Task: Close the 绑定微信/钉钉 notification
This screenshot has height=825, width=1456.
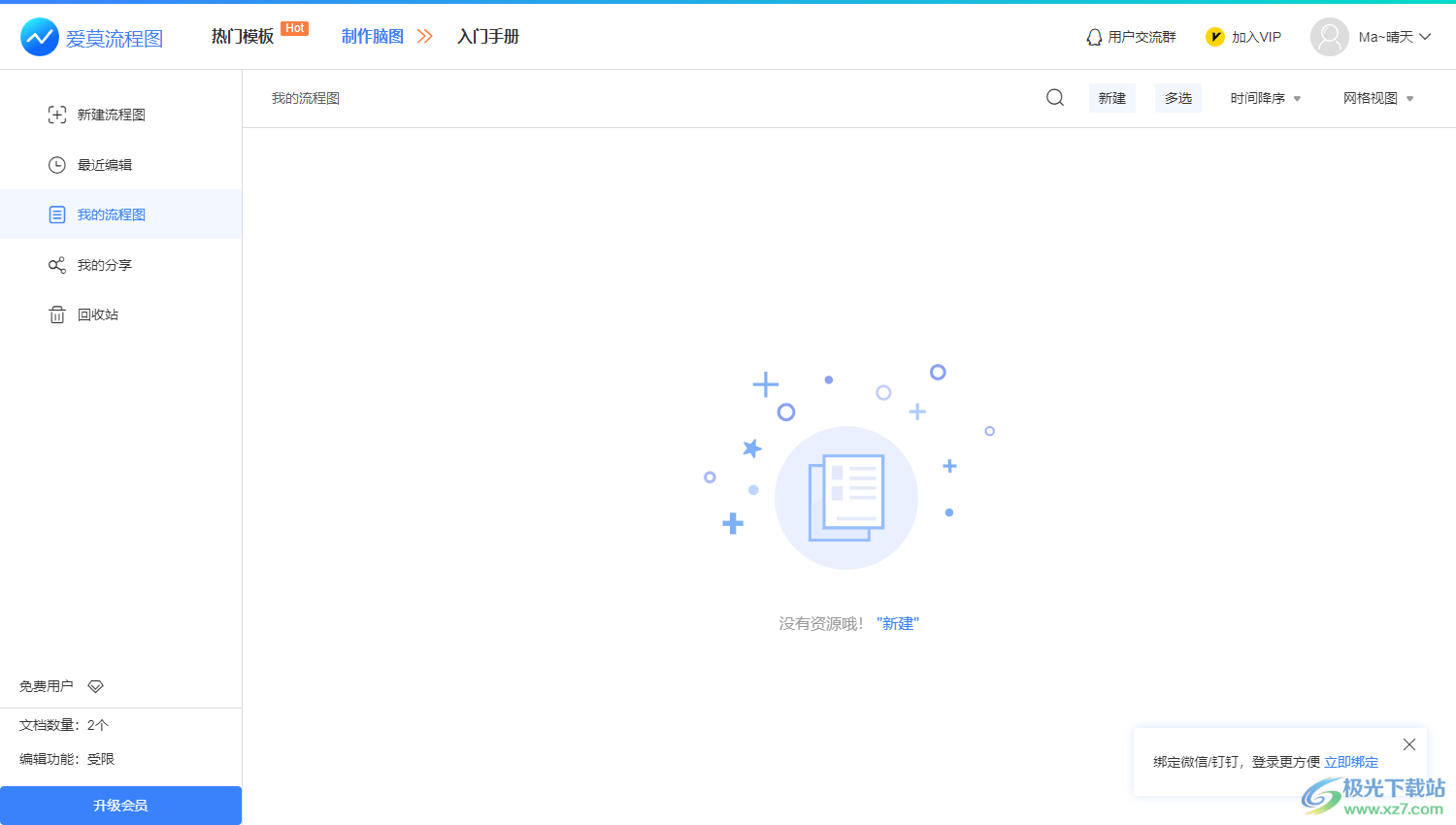Action: click(x=1409, y=744)
